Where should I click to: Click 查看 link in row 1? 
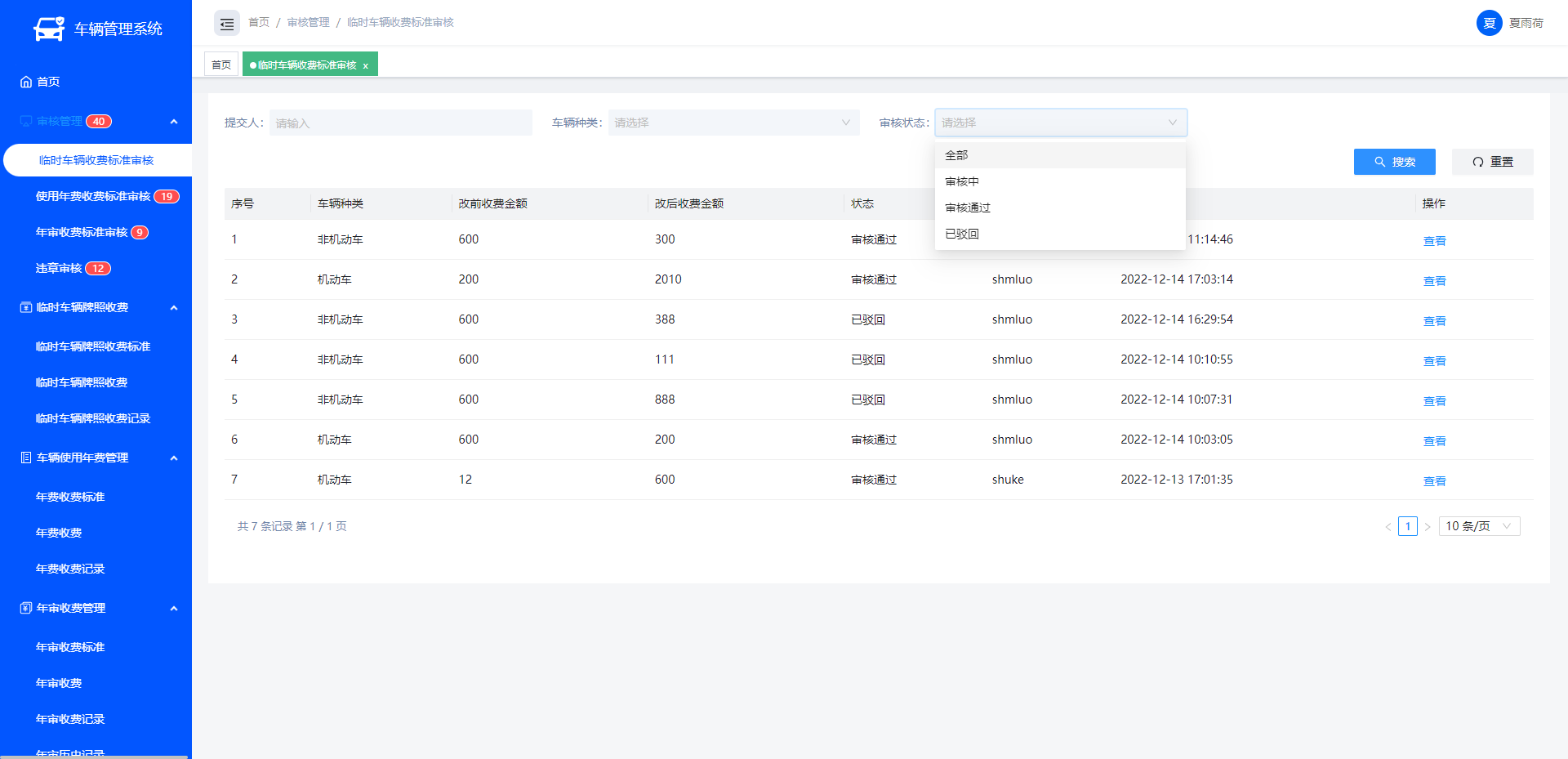click(x=1434, y=241)
